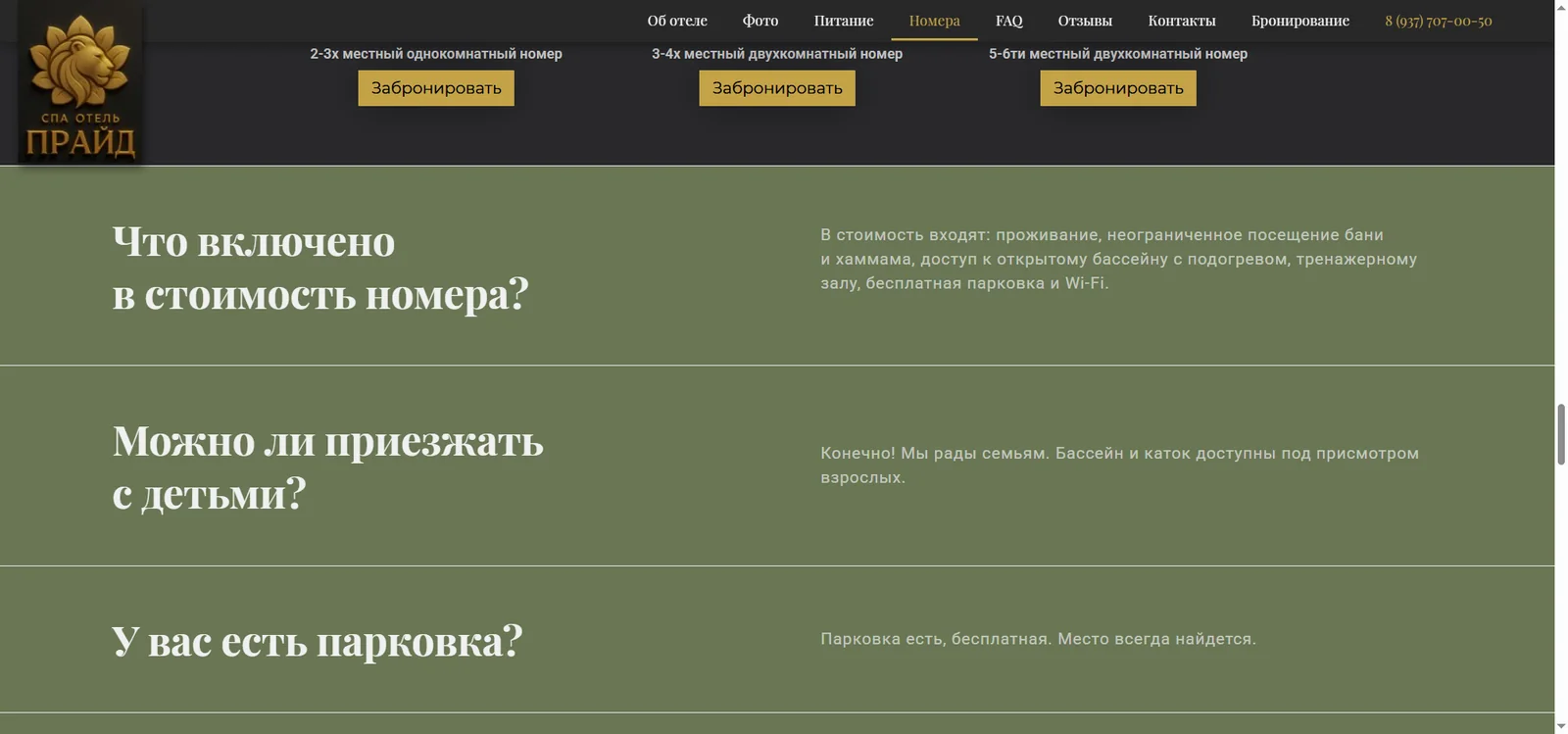Click the scrollbar up arrow

[1561, 7]
